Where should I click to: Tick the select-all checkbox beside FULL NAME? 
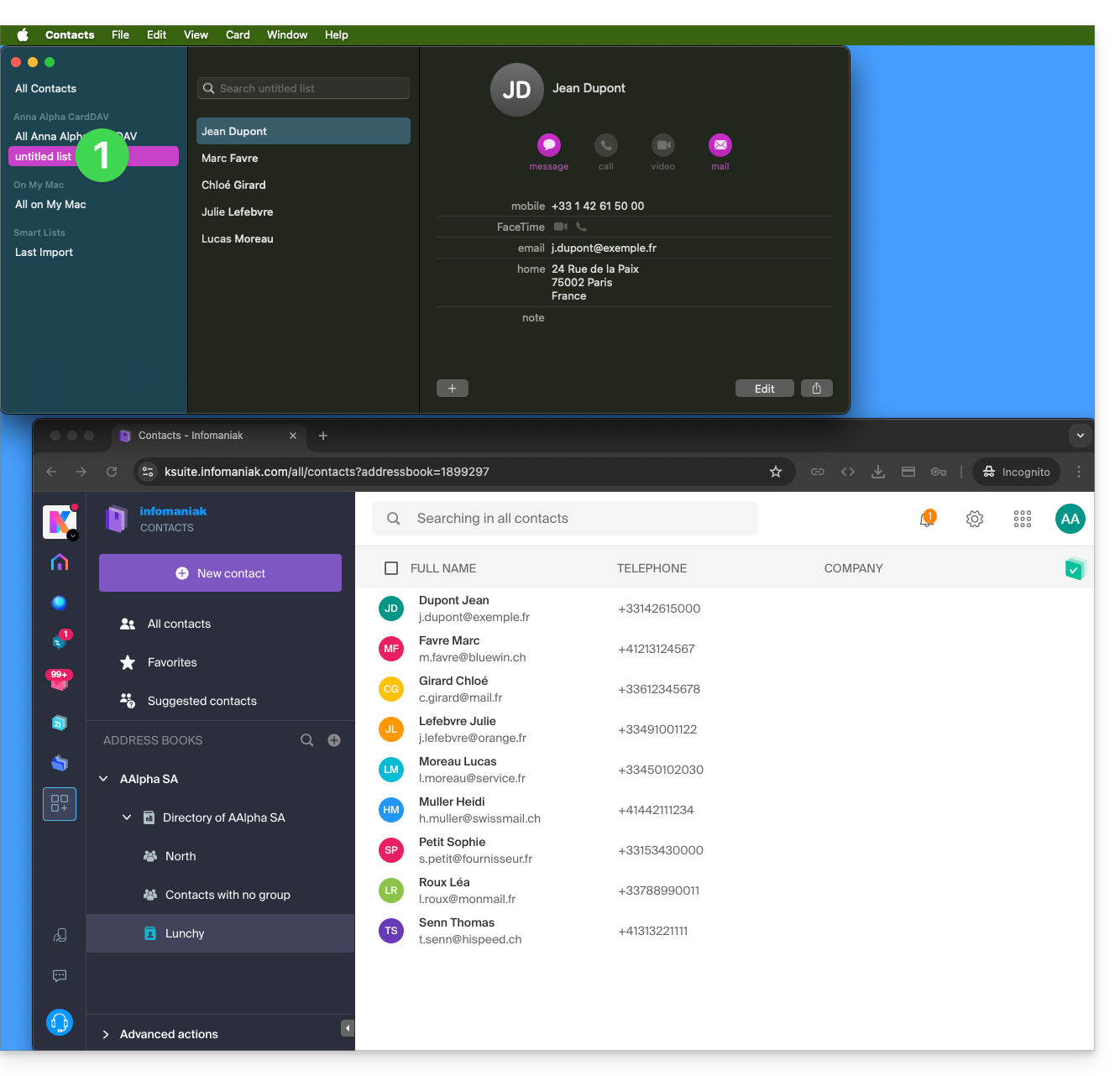(391, 568)
